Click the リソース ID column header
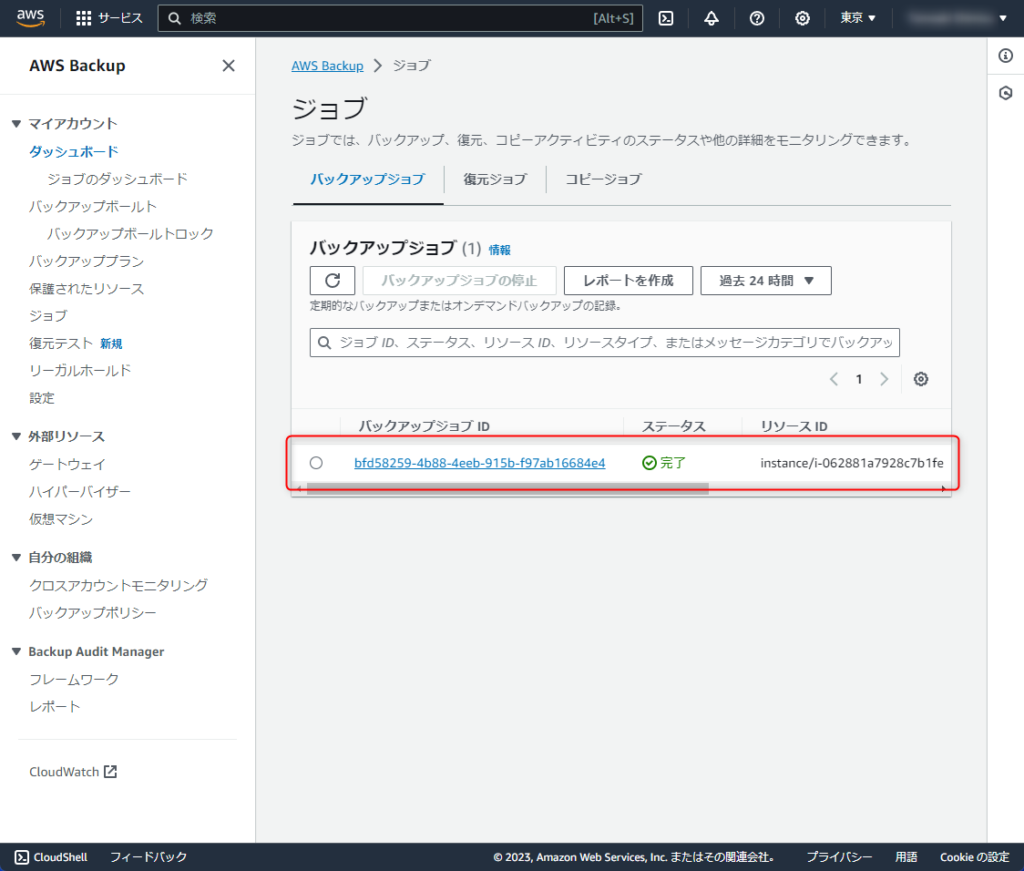 [x=793, y=426]
